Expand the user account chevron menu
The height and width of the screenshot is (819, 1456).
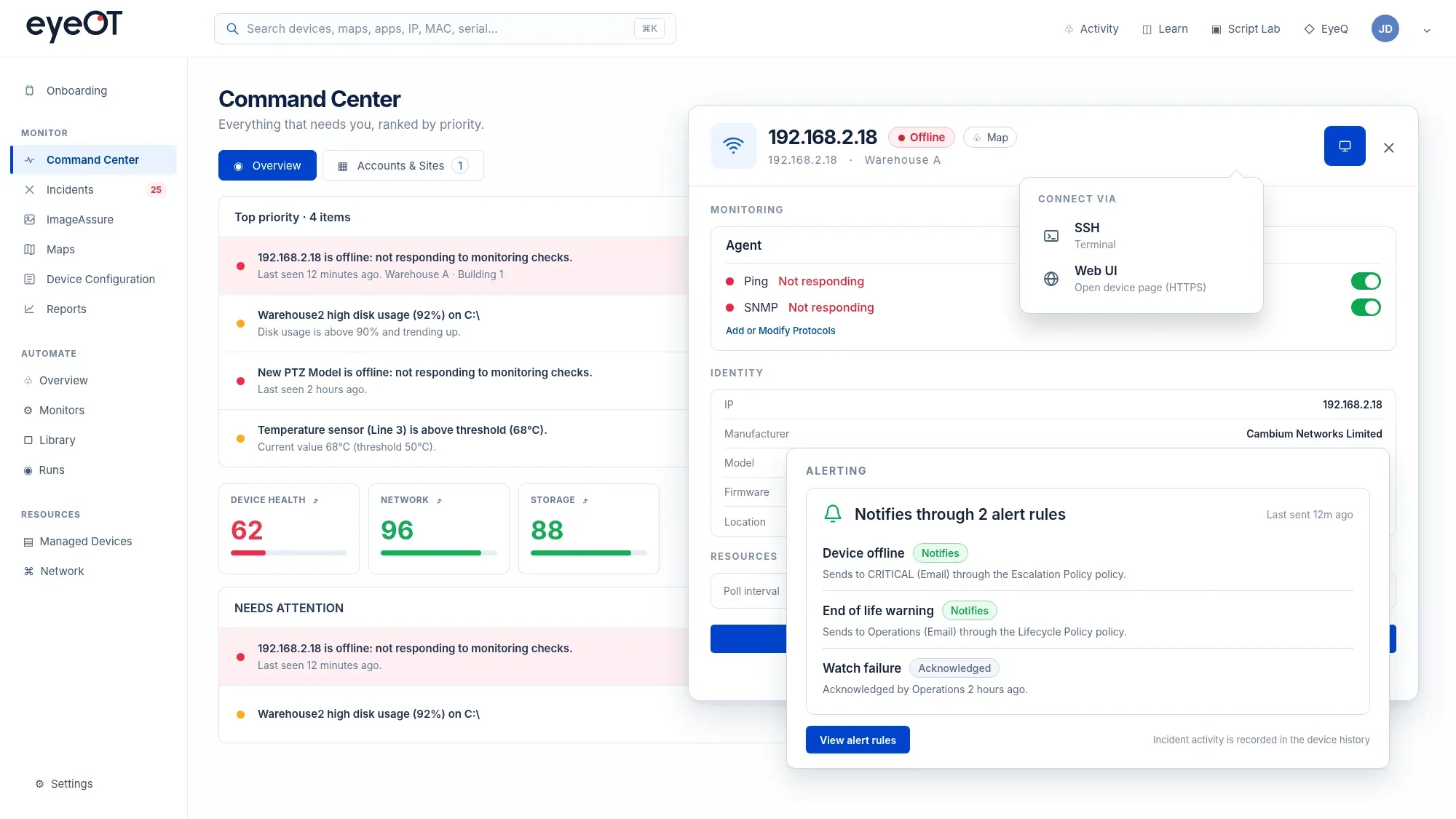[1427, 30]
